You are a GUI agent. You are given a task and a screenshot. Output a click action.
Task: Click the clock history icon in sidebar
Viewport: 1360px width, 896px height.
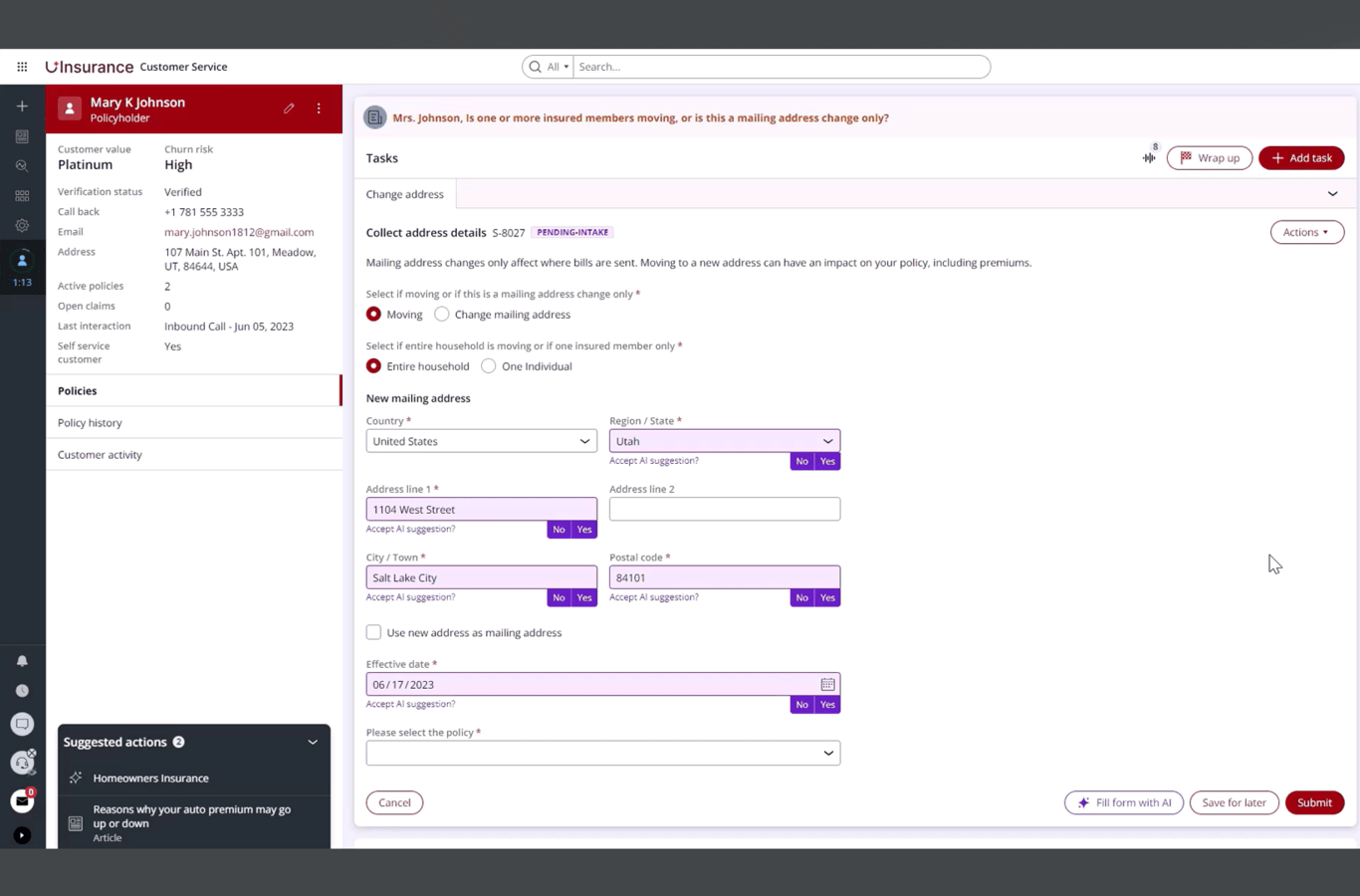click(22, 689)
